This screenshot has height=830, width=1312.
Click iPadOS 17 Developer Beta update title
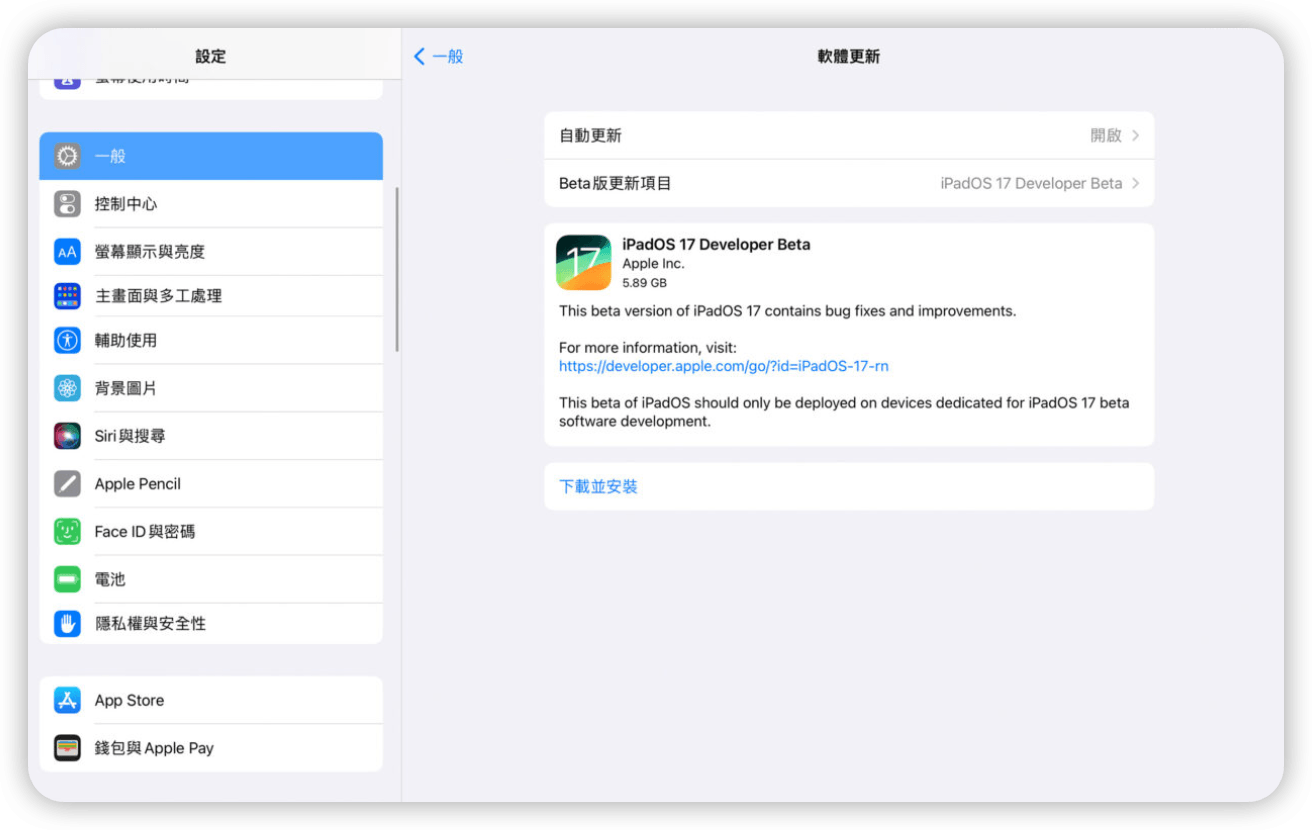tap(716, 244)
